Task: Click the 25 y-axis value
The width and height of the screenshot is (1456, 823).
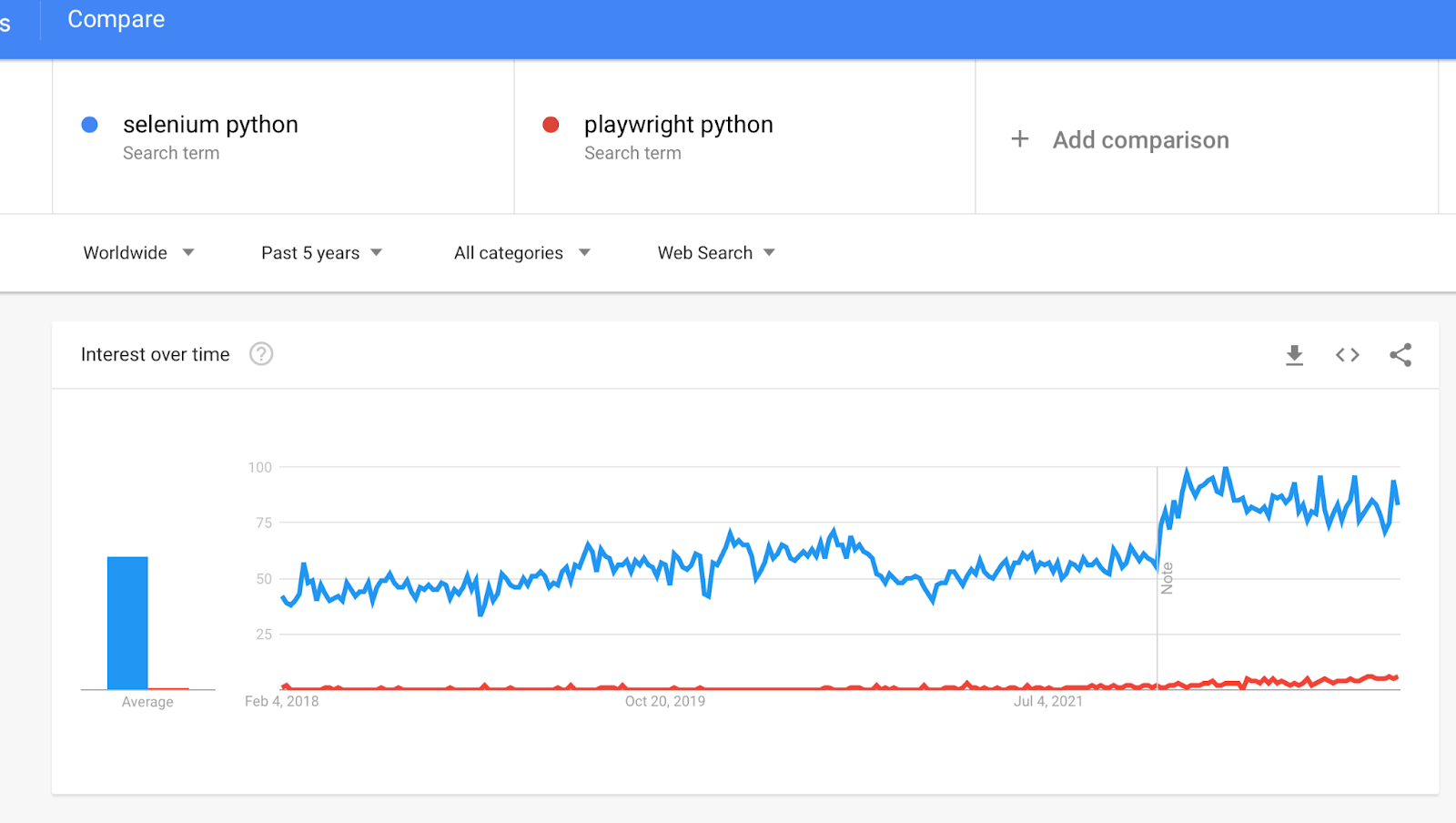Action: click(x=264, y=635)
